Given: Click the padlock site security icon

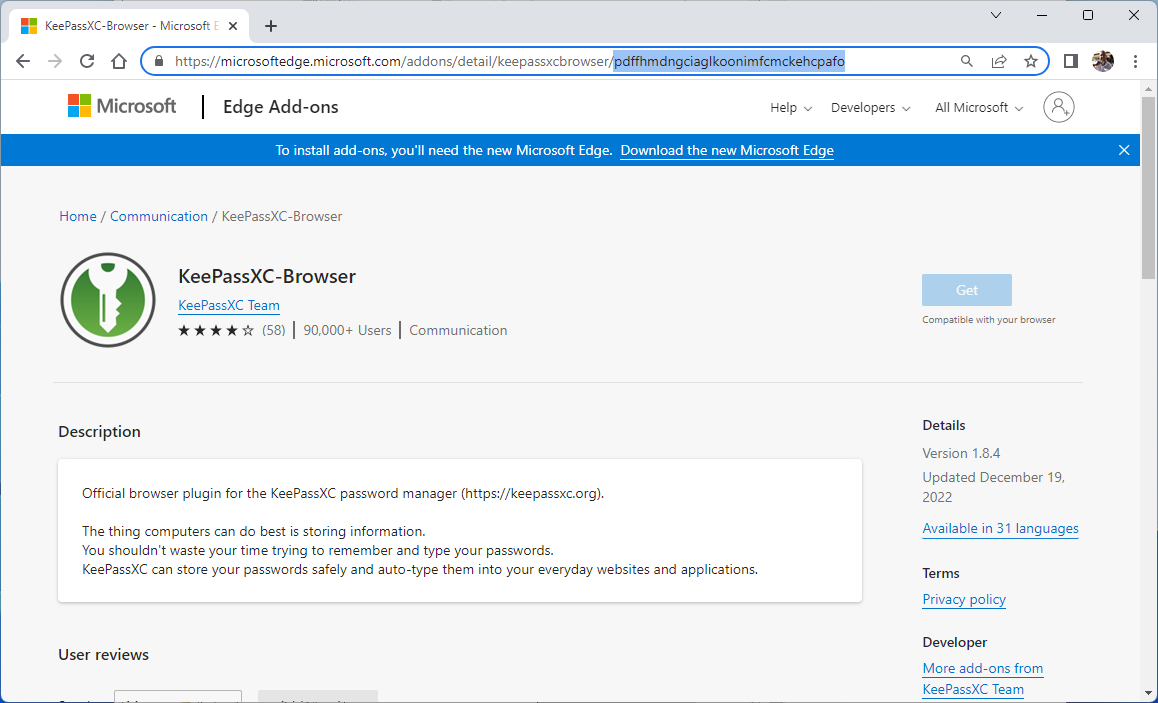Looking at the screenshot, I should [x=158, y=61].
